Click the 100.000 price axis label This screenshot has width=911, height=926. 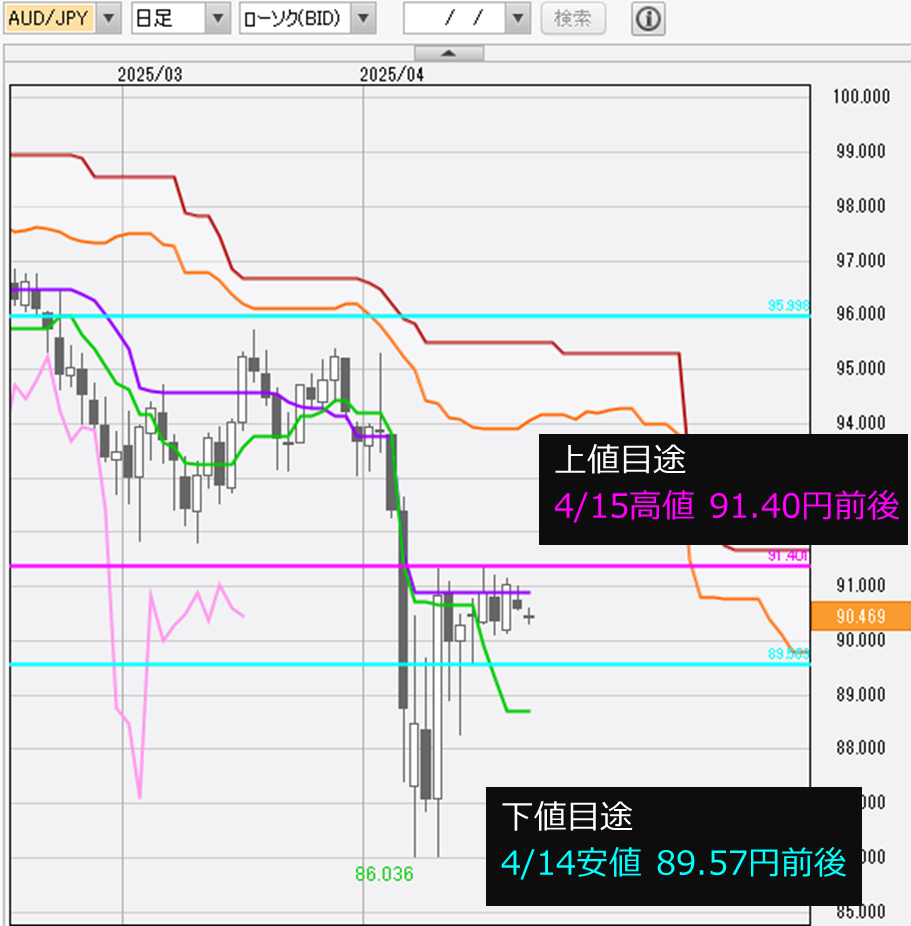tap(861, 97)
